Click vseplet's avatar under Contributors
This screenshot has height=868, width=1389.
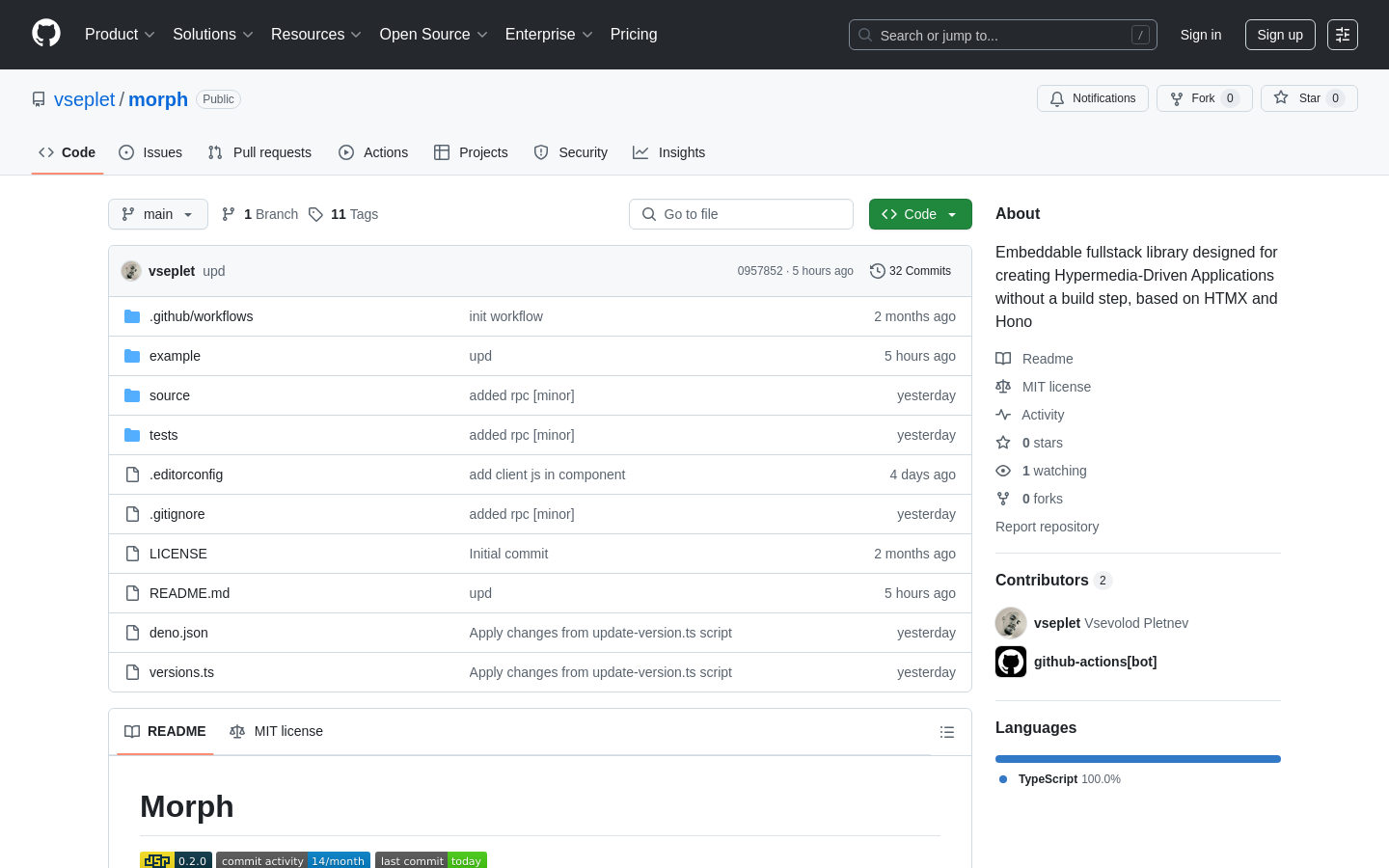coord(1011,623)
